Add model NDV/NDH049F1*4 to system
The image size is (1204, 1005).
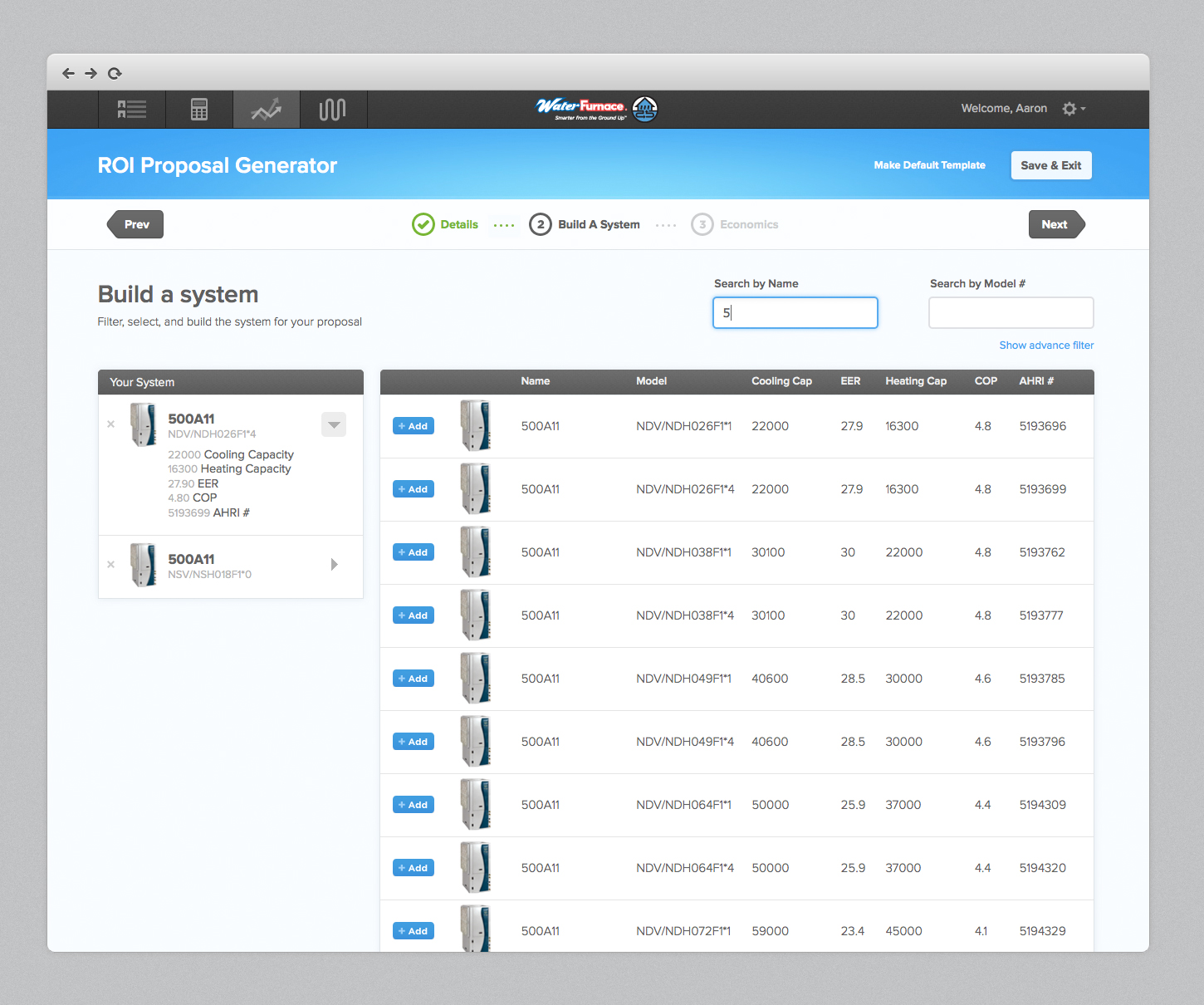pyautogui.click(x=414, y=742)
